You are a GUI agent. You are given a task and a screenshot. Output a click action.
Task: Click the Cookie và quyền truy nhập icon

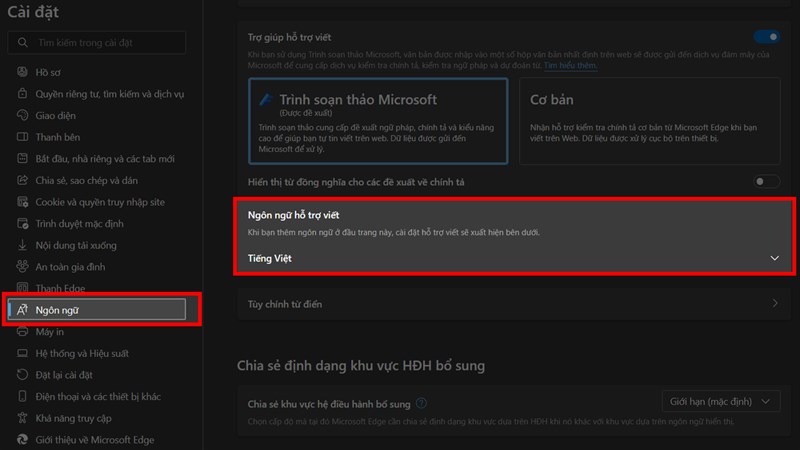click(x=22, y=202)
